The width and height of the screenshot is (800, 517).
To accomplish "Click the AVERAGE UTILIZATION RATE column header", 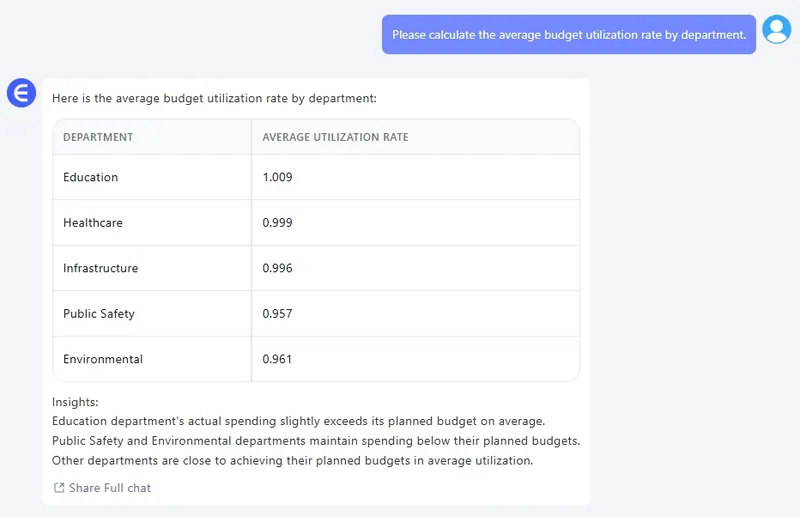I will tap(335, 137).
